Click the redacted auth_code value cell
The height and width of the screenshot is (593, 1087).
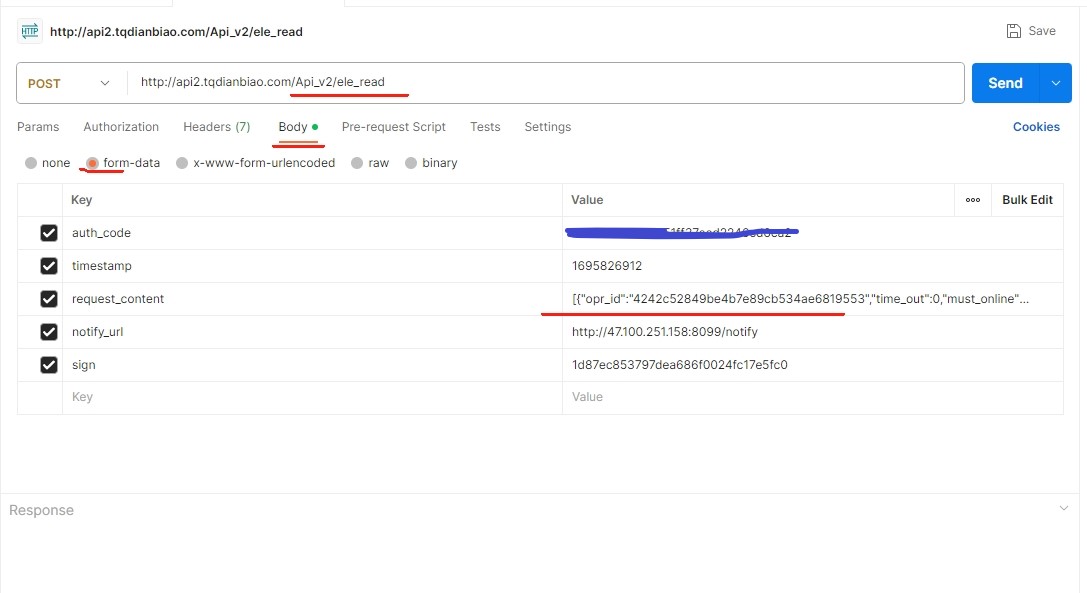point(812,233)
